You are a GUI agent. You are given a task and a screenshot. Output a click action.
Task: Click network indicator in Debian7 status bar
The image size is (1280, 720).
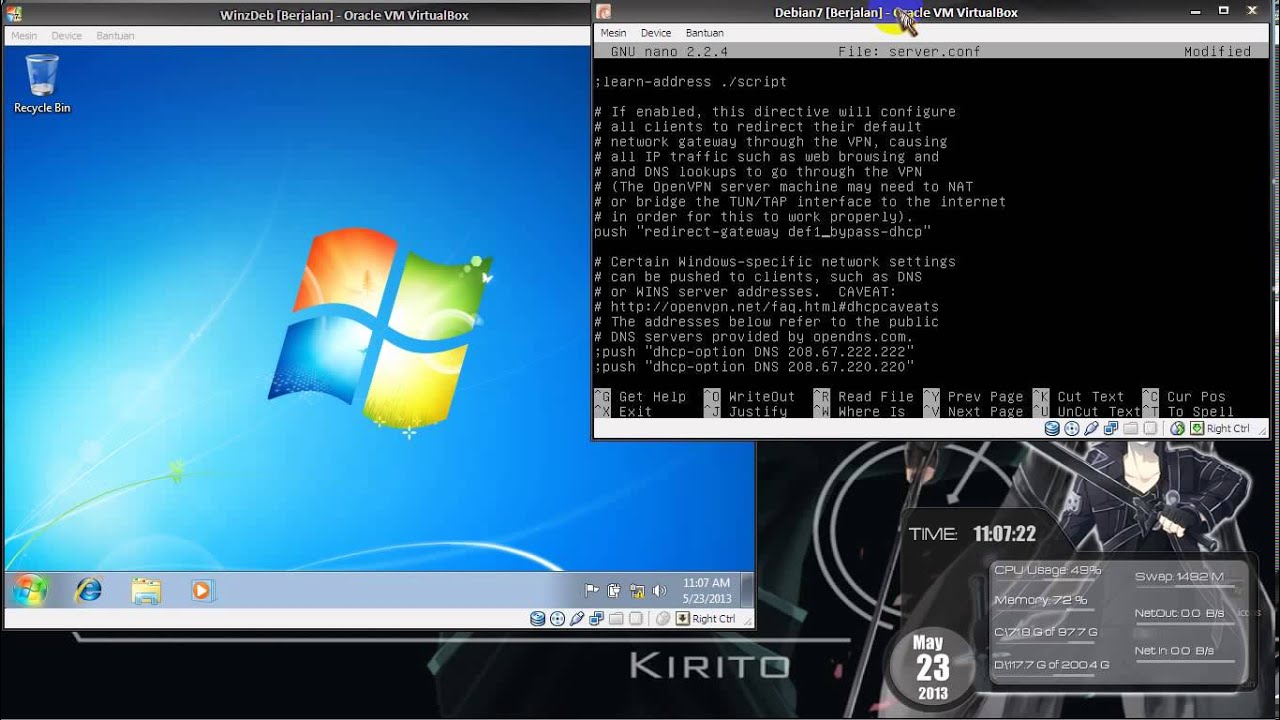(1111, 428)
